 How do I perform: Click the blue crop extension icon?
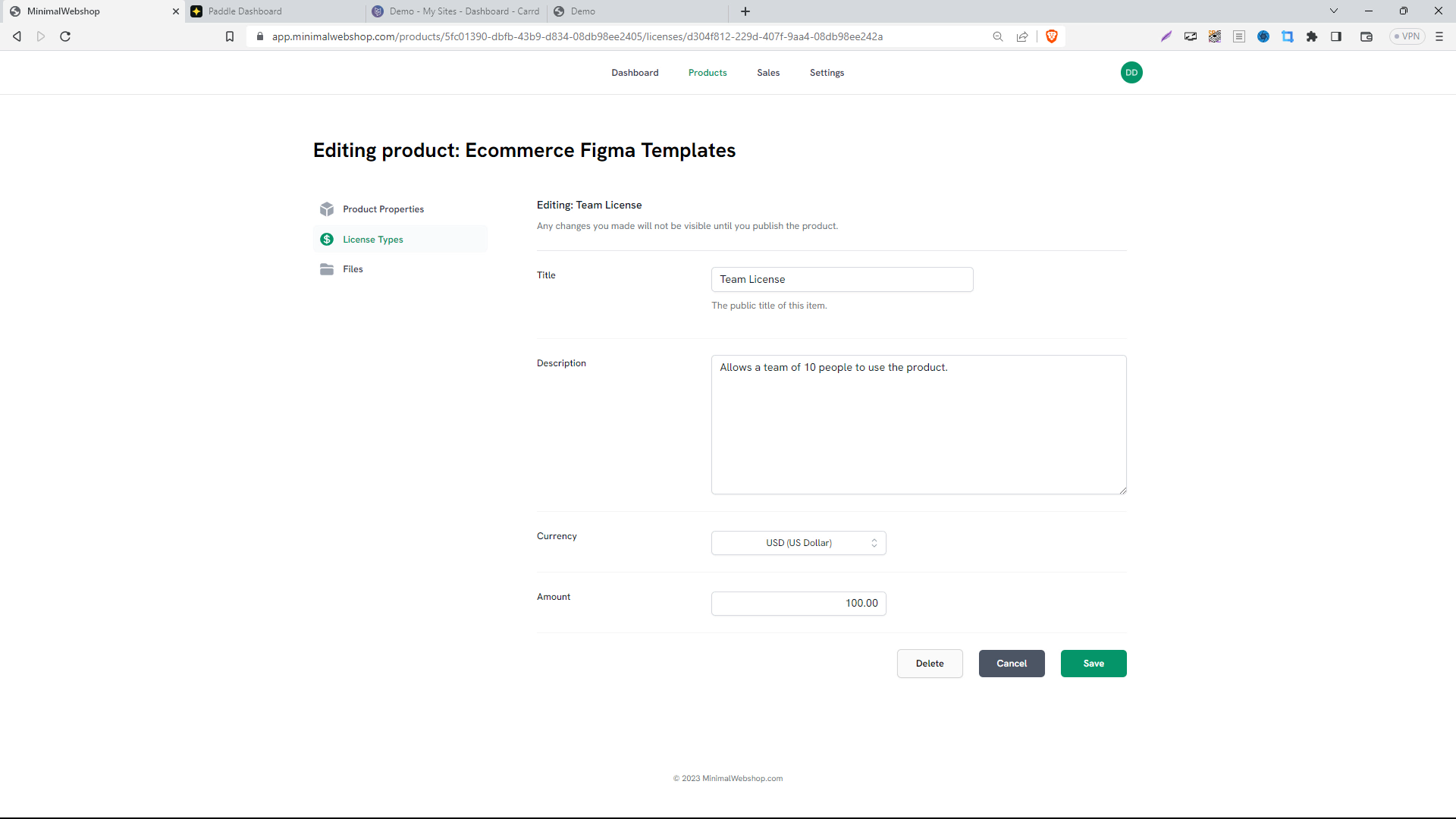[1288, 36]
